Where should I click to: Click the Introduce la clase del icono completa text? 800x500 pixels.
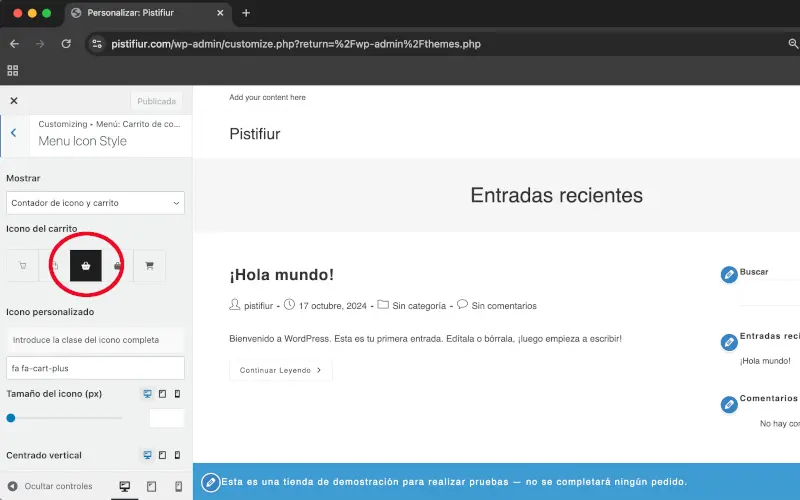(x=86, y=340)
